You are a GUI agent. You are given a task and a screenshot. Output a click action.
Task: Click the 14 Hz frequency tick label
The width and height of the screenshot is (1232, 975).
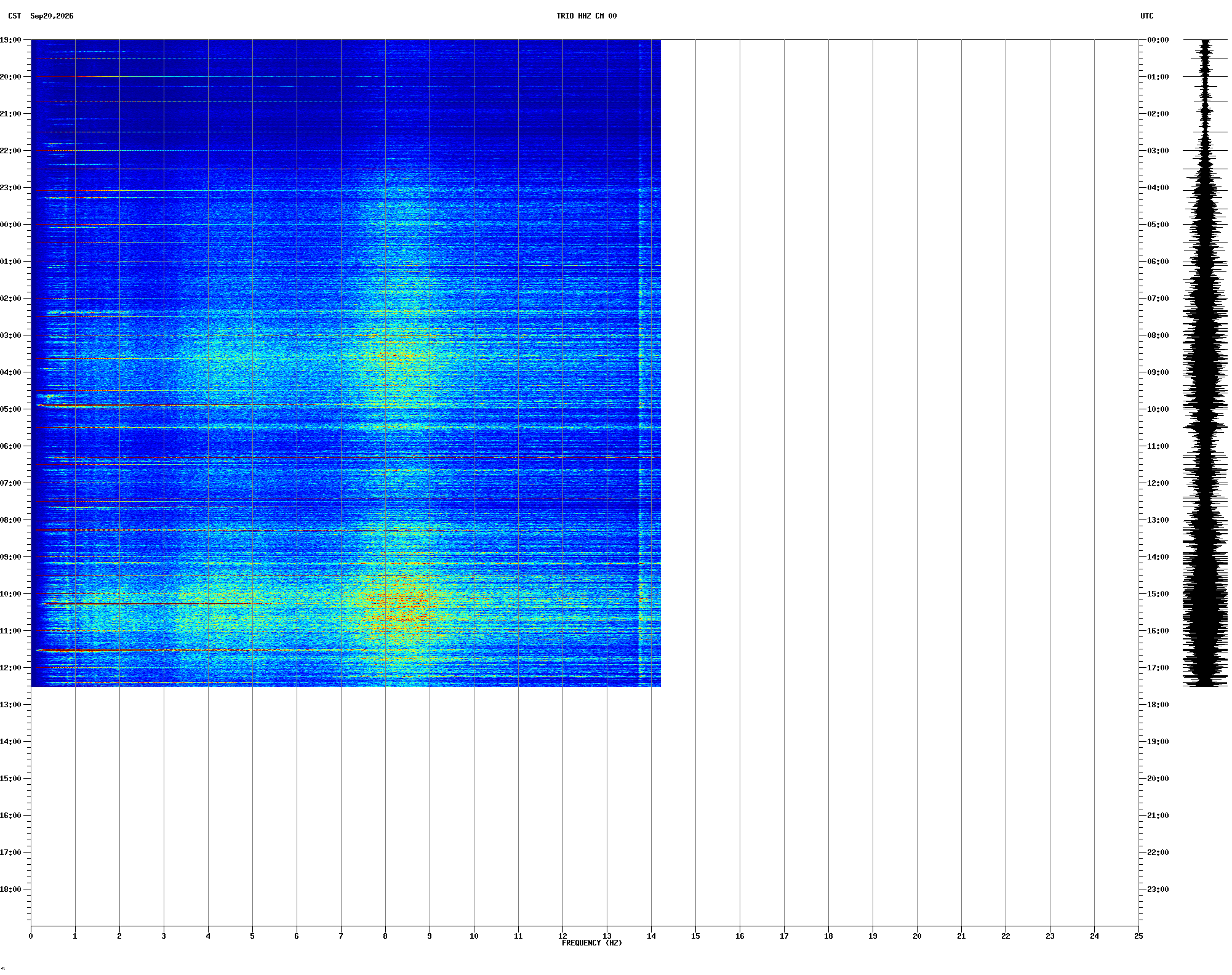651,936
